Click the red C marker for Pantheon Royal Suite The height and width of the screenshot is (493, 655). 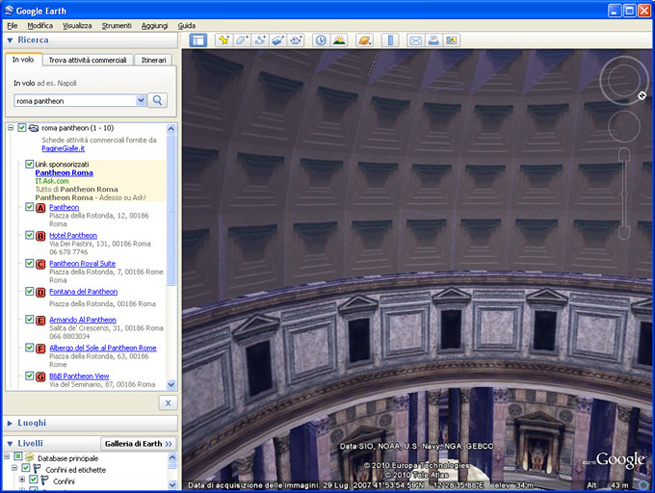pyautogui.click(x=41, y=264)
